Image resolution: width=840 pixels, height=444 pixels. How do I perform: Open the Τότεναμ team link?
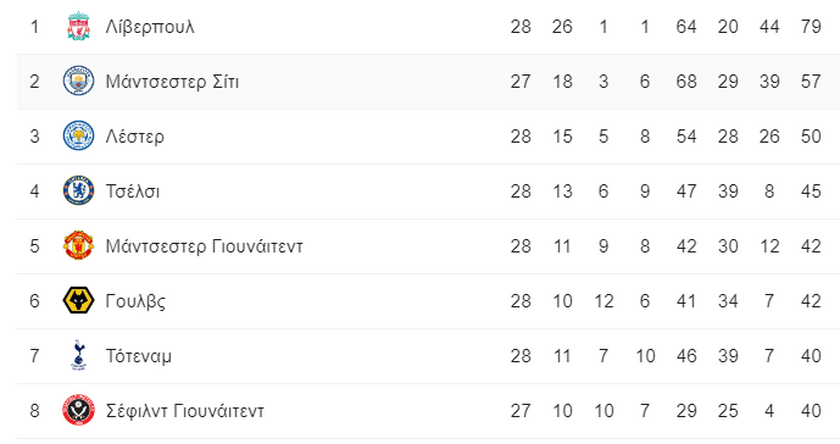[x=138, y=356]
